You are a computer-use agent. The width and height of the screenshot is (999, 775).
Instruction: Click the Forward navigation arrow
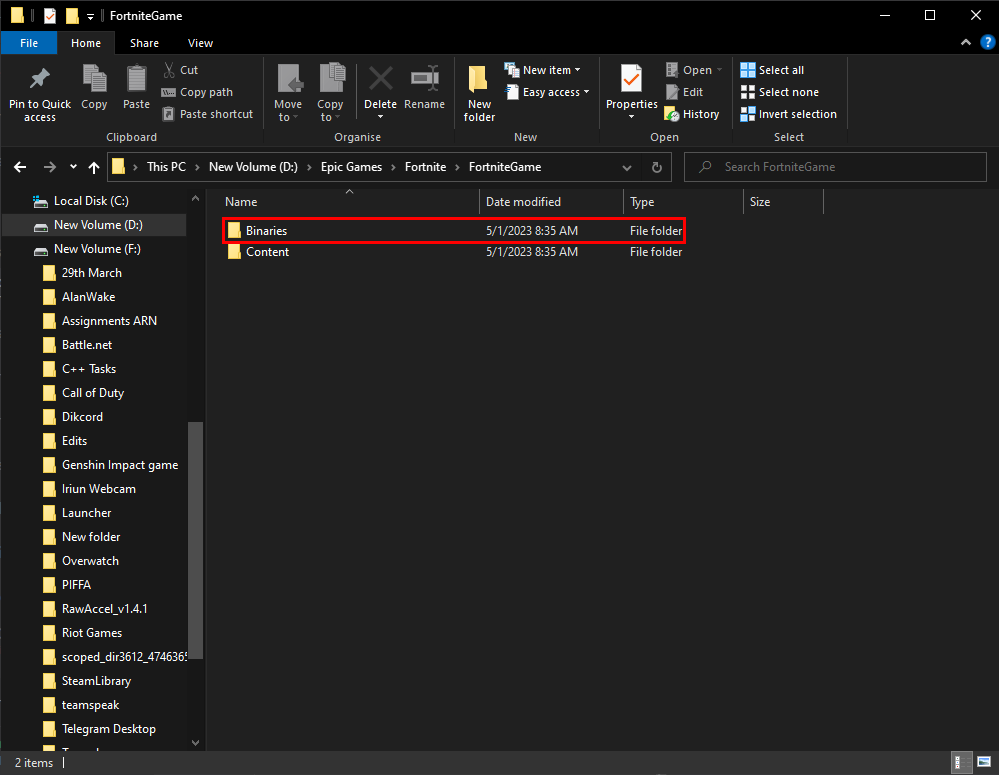click(x=50, y=167)
